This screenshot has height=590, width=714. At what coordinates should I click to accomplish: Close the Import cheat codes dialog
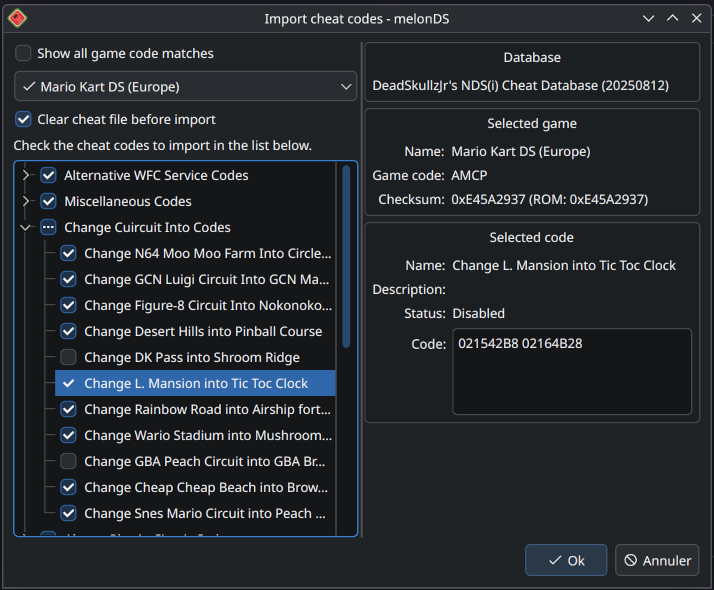click(x=696, y=18)
